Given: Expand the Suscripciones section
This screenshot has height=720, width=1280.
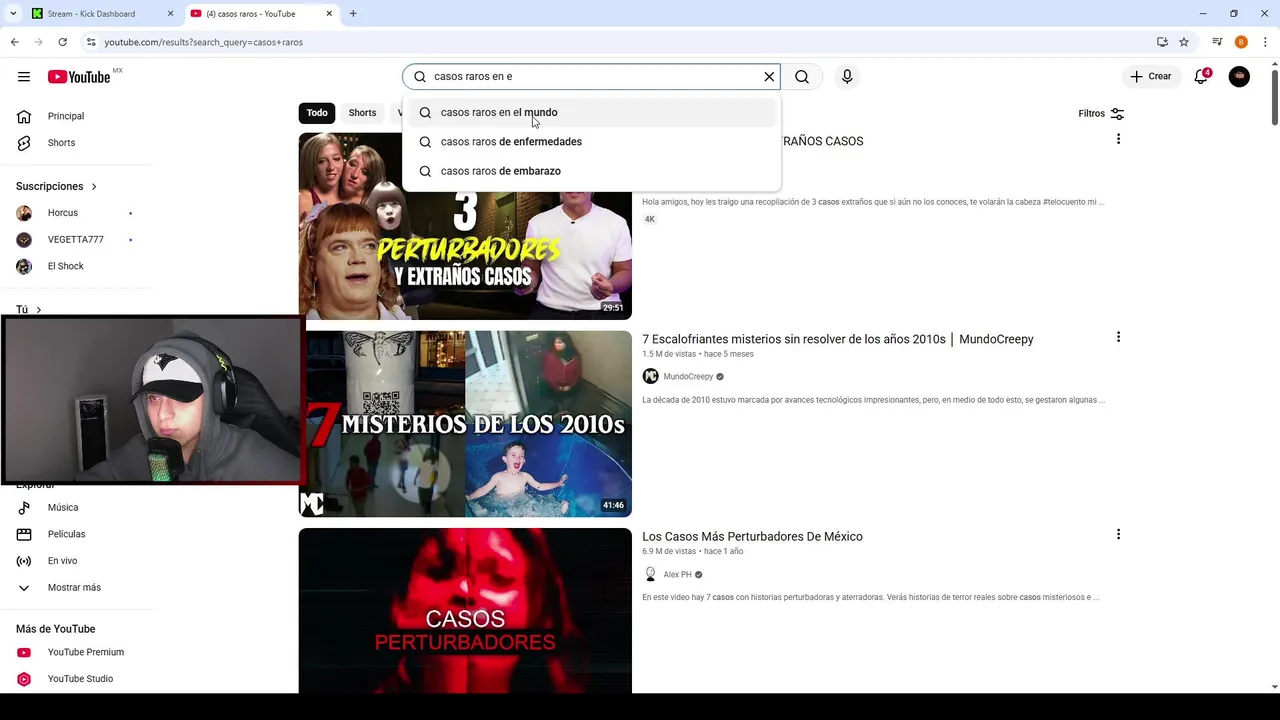Looking at the screenshot, I should 56,187.
